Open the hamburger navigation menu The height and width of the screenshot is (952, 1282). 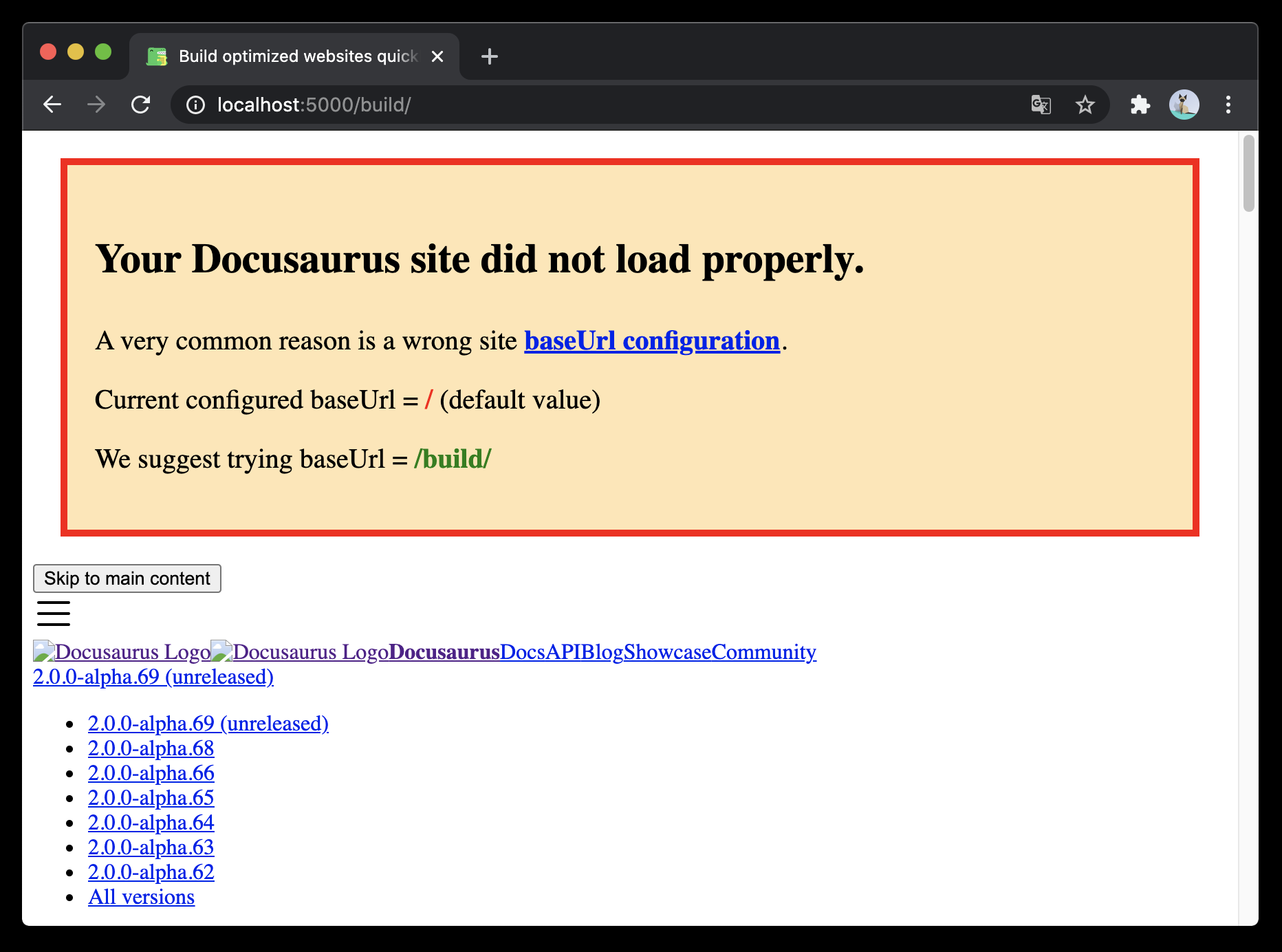coord(53,613)
